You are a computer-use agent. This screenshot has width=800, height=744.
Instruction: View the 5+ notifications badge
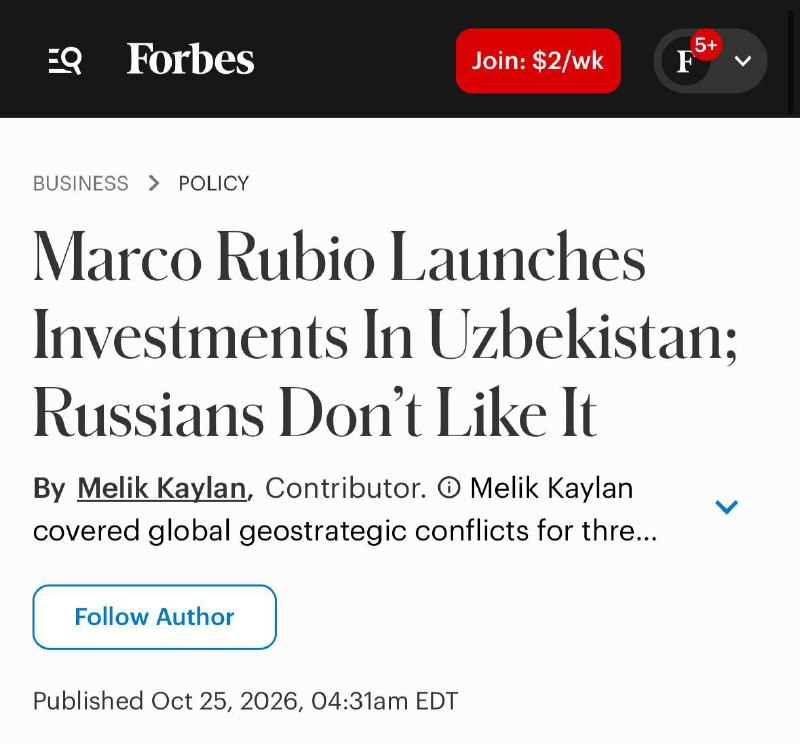click(x=706, y=45)
